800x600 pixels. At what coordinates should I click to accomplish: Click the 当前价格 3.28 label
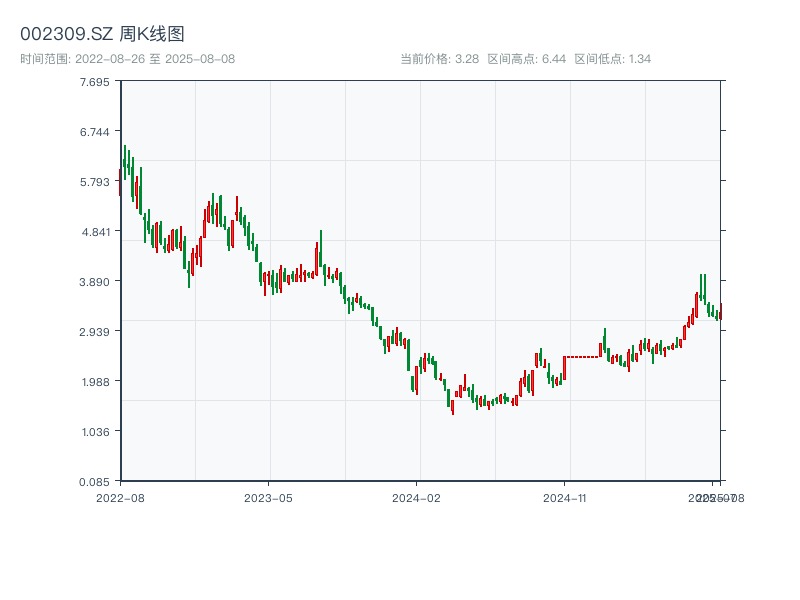click(x=440, y=59)
